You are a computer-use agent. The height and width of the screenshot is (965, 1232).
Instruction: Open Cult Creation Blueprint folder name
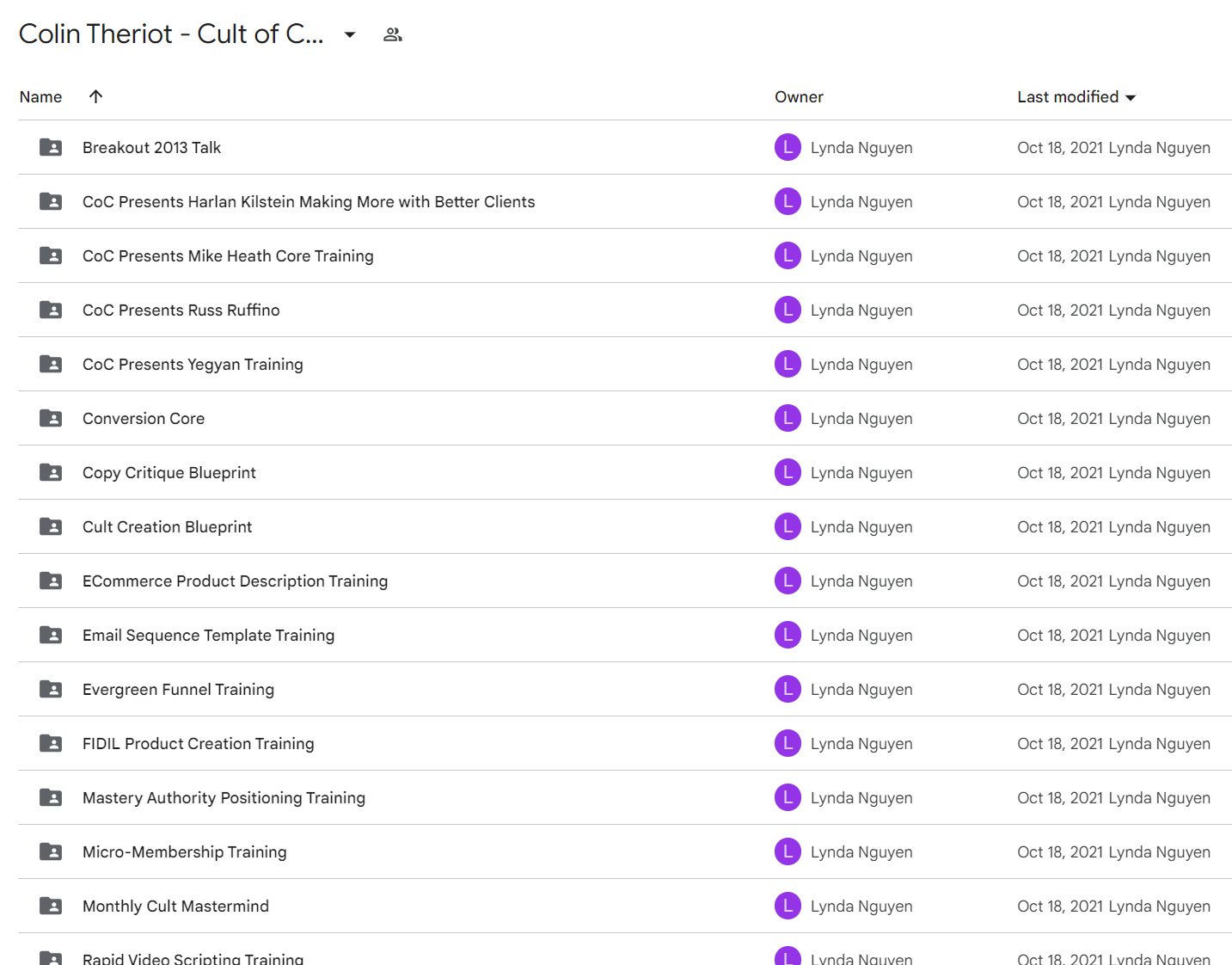point(168,527)
